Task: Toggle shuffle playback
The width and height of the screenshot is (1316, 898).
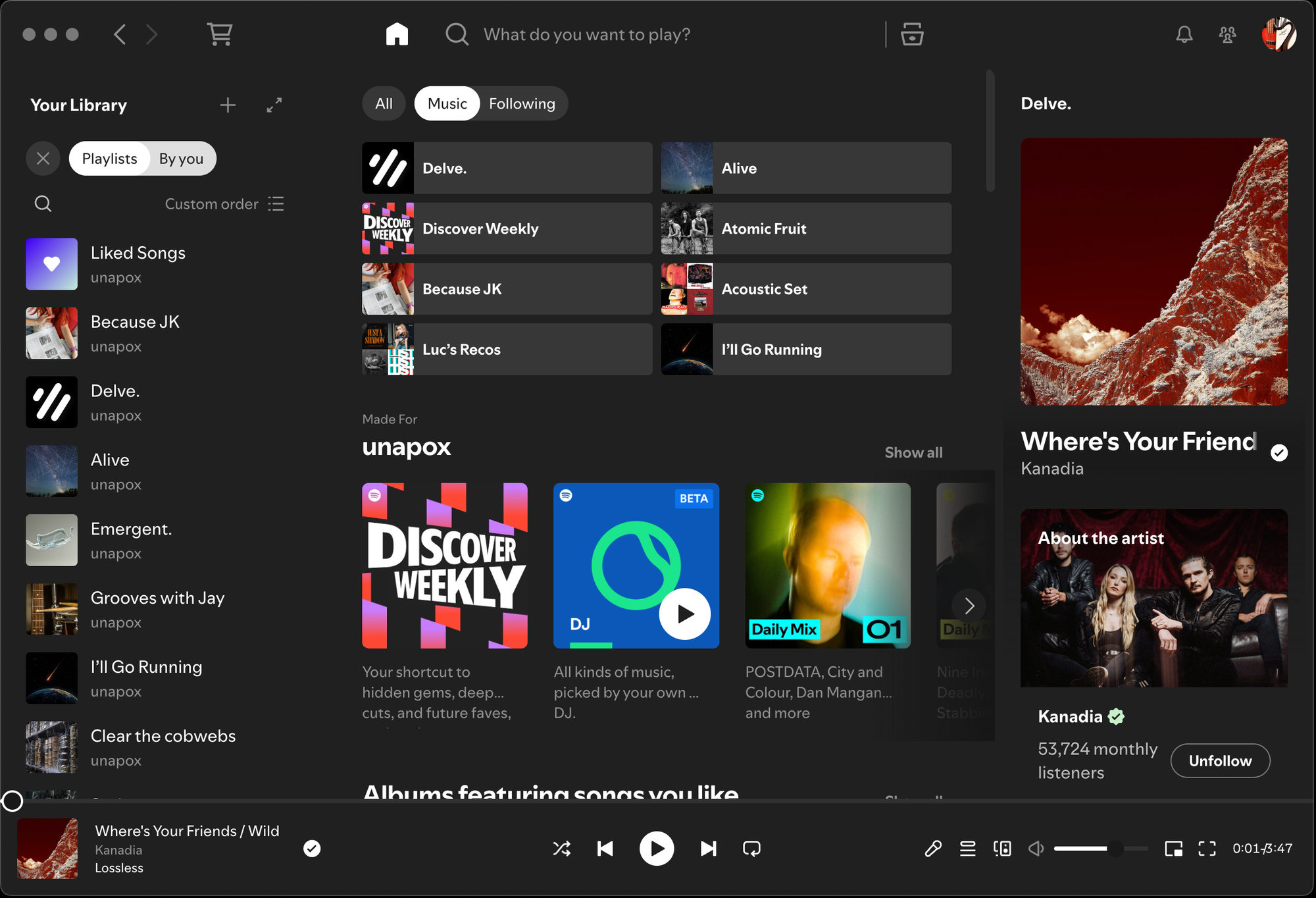Action: tap(562, 849)
